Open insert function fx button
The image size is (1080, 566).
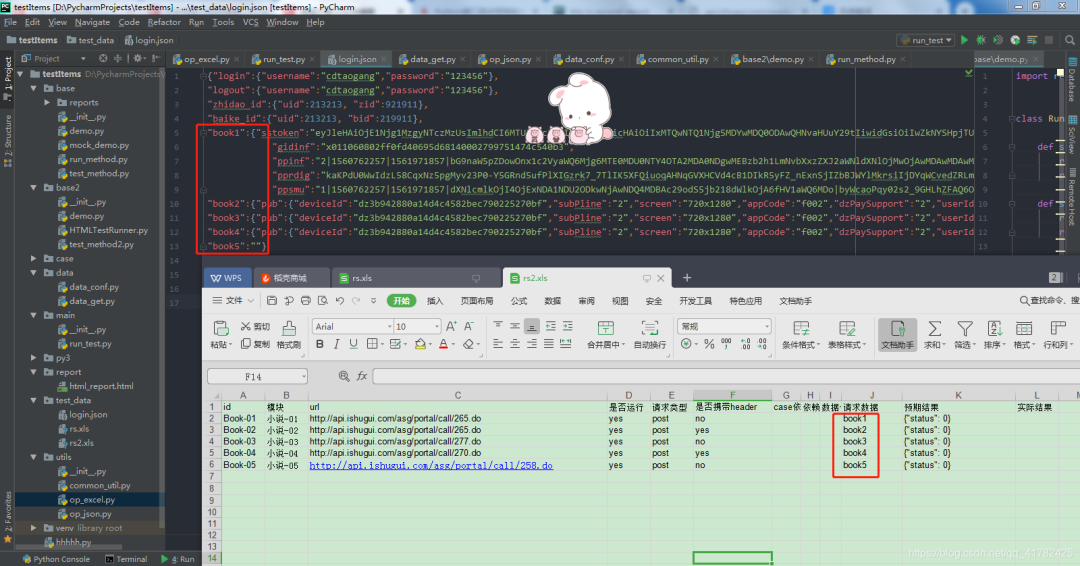coord(362,376)
